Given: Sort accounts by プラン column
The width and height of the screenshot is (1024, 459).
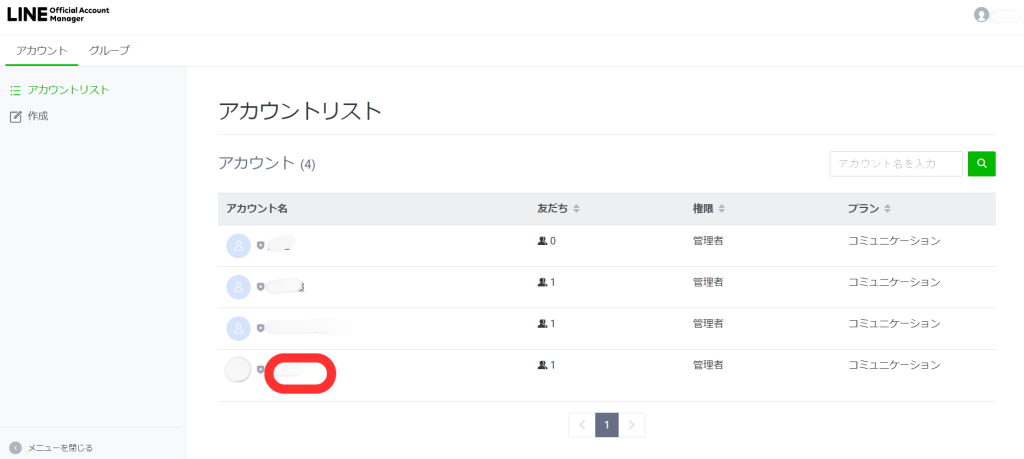Looking at the screenshot, I should click(886, 209).
